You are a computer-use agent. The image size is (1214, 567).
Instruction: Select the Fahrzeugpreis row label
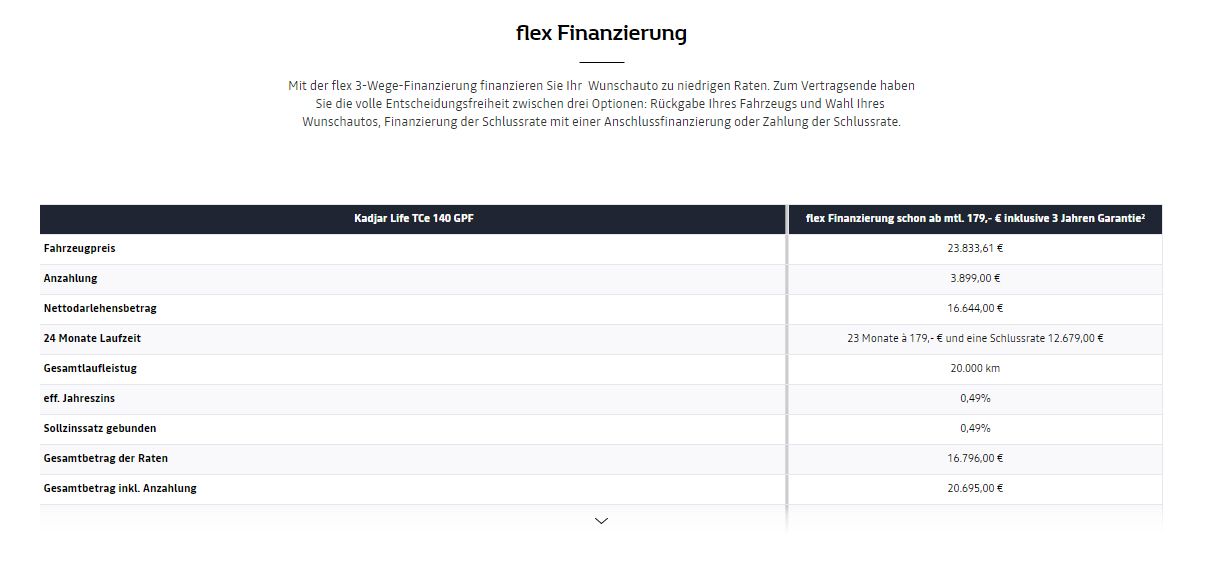[73, 248]
